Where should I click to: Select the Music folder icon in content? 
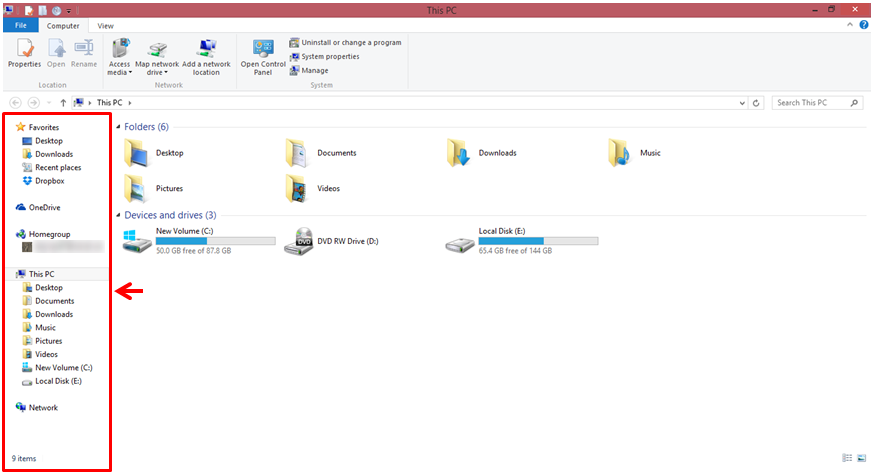(620, 153)
